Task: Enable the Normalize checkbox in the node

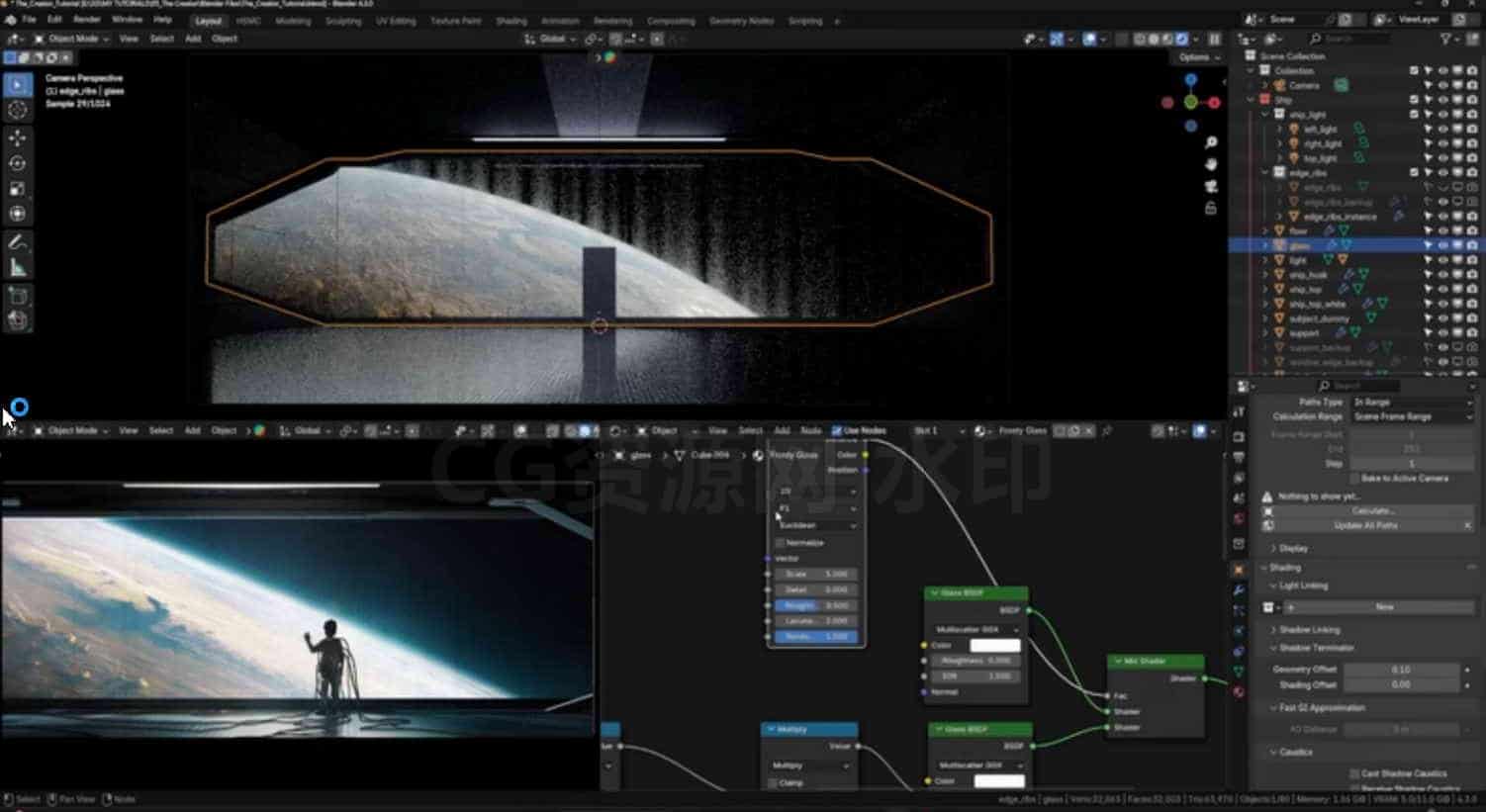Action: 781,543
